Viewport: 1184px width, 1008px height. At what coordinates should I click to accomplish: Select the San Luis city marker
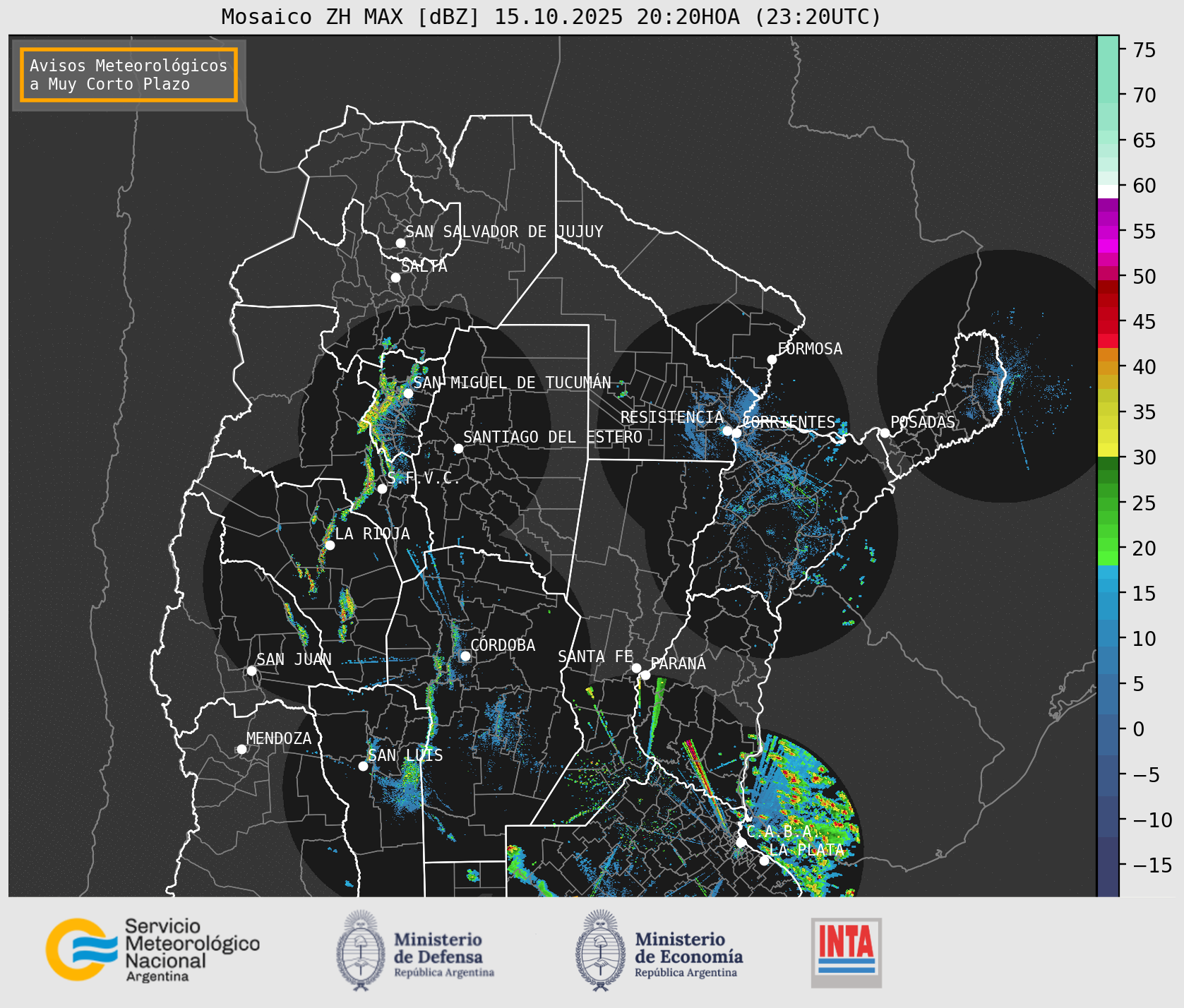click(363, 766)
